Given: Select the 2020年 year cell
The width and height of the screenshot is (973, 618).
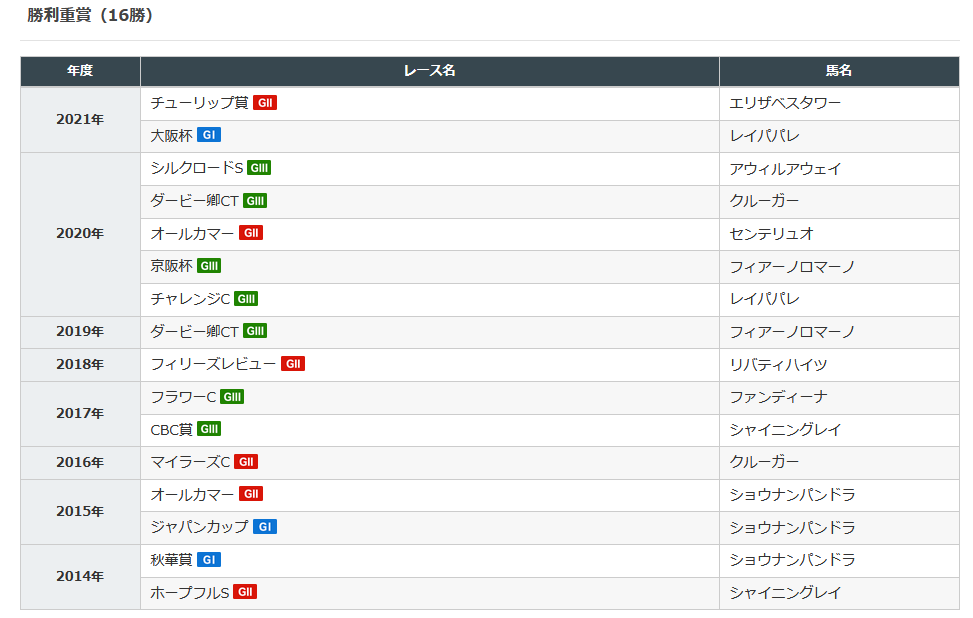Looking at the screenshot, I should coord(80,234).
